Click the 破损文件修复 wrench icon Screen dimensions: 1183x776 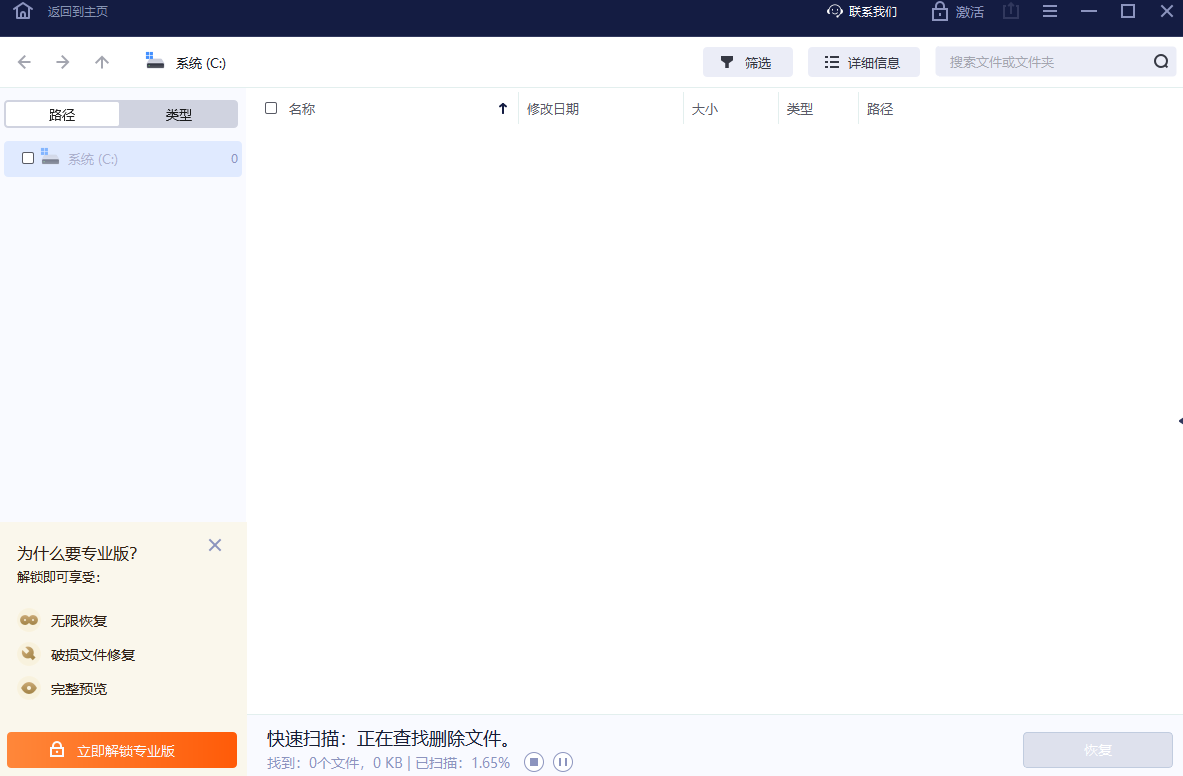[29, 654]
